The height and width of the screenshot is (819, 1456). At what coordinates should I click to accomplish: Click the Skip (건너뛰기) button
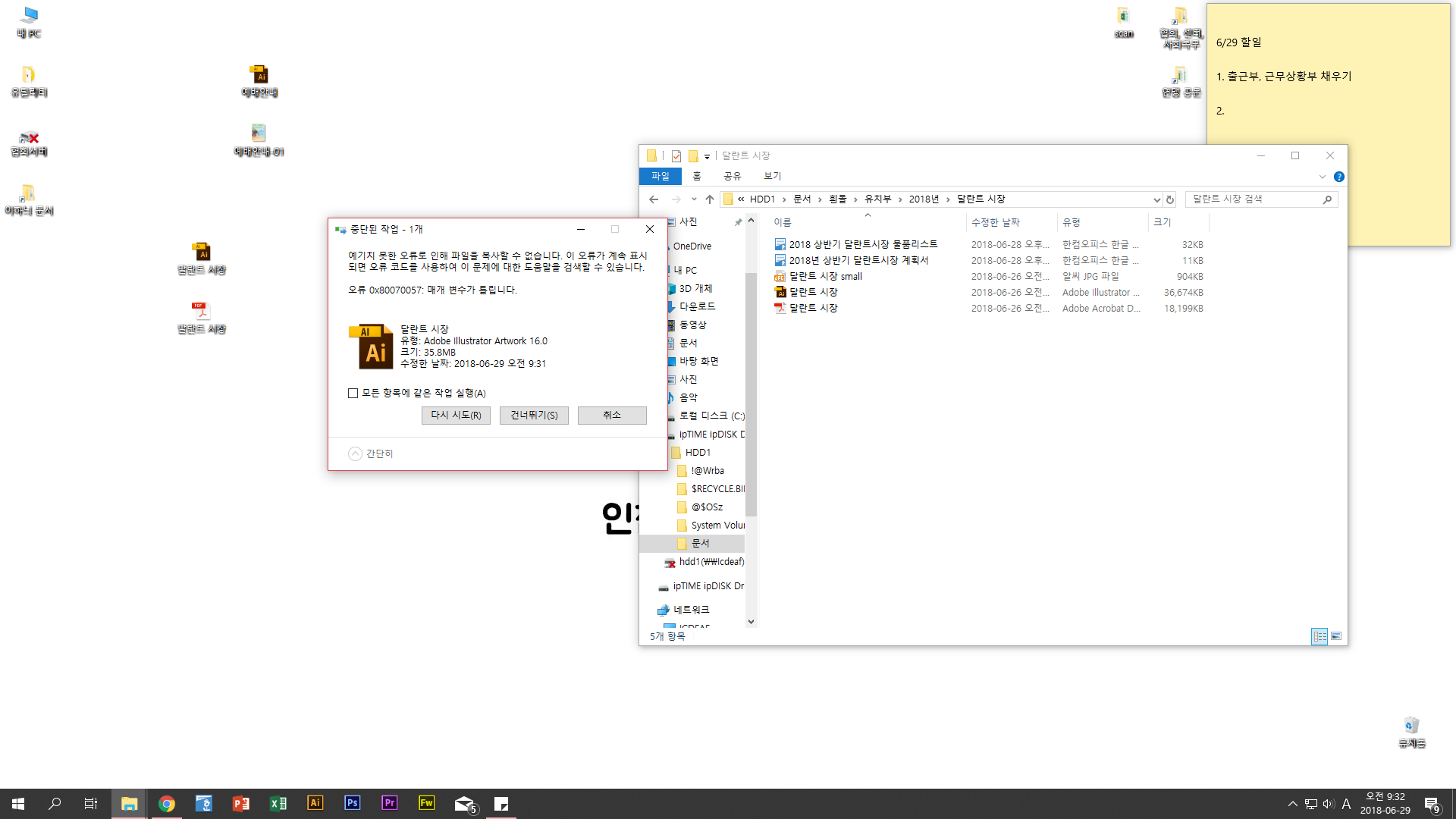click(x=534, y=416)
